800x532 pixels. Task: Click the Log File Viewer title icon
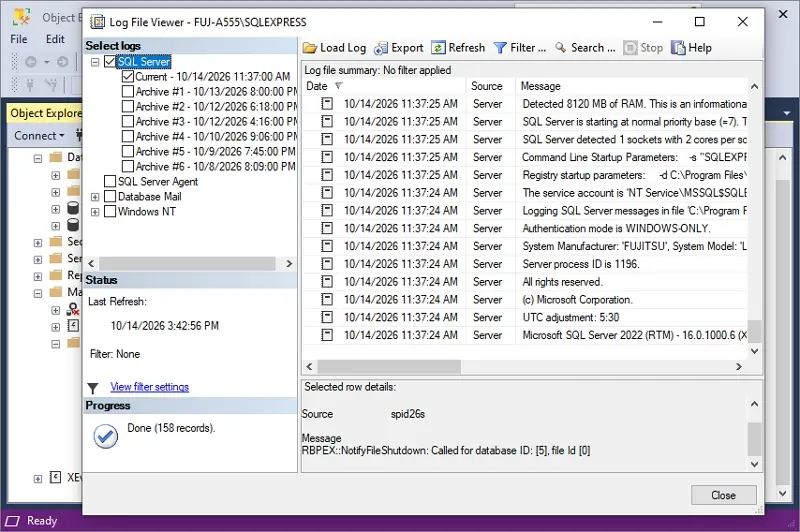click(97, 22)
